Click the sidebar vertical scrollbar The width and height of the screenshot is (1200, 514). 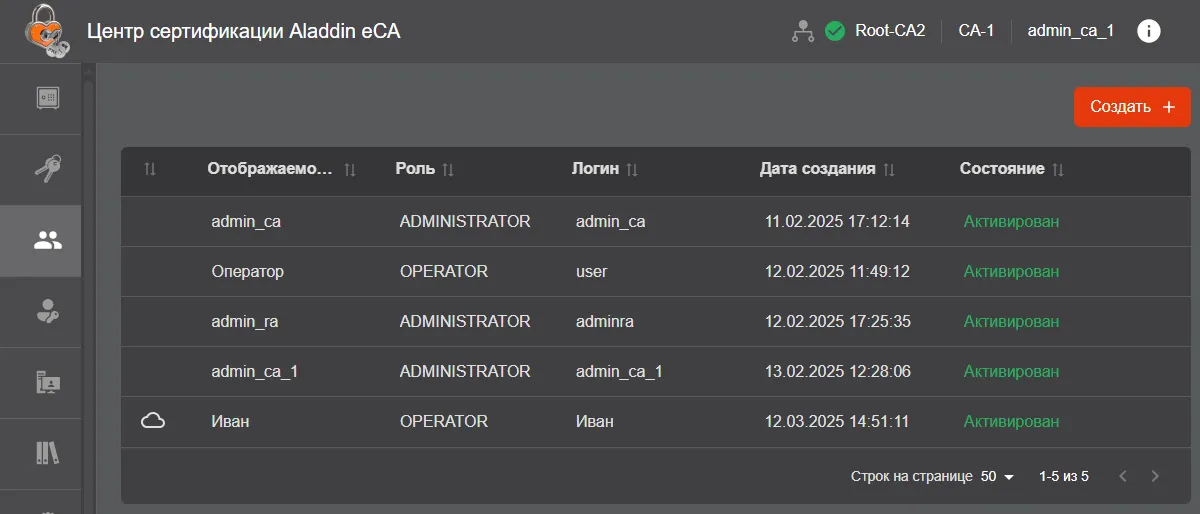pyautogui.click(x=88, y=290)
